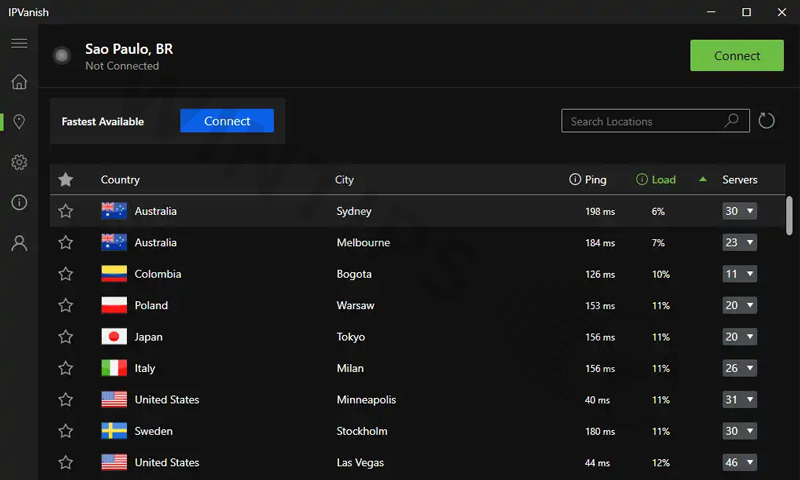Favorite the Sydney server
800x480 pixels.
pos(65,211)
